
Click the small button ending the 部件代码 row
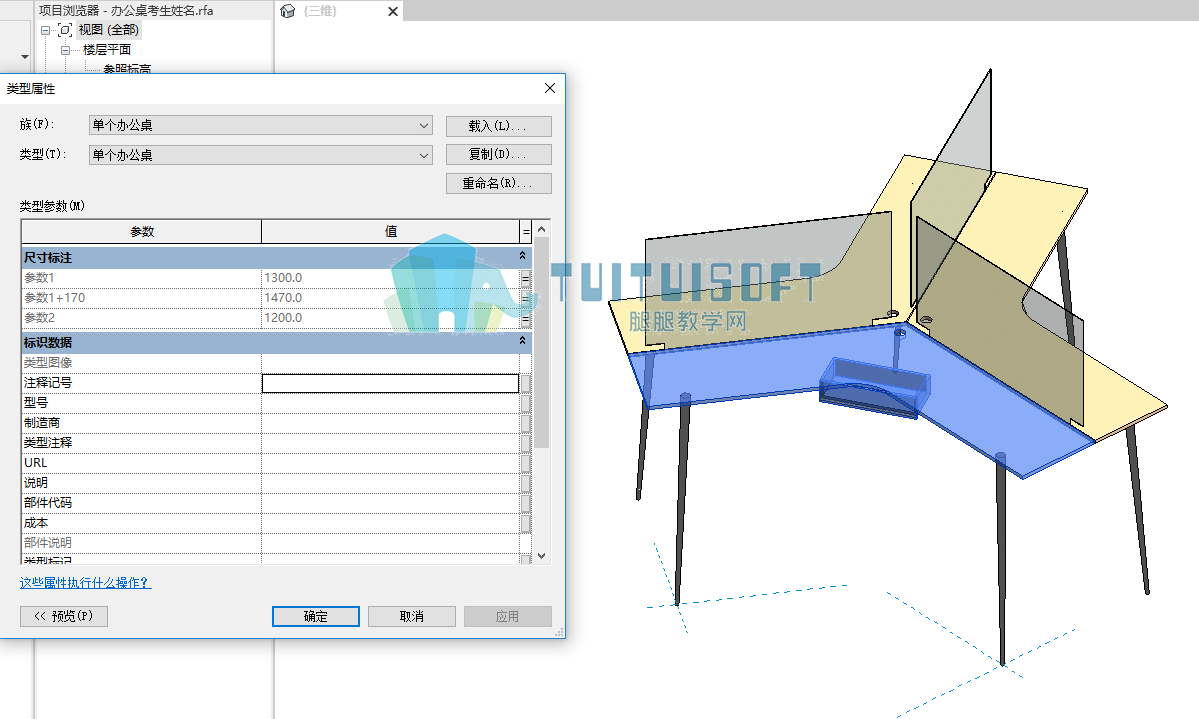[x=525, y=503]
